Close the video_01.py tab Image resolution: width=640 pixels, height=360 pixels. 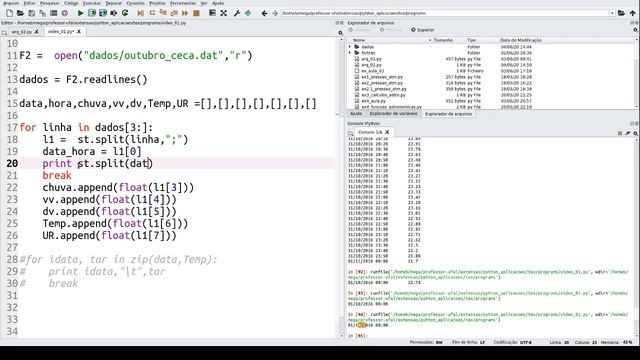coord(79,31)
